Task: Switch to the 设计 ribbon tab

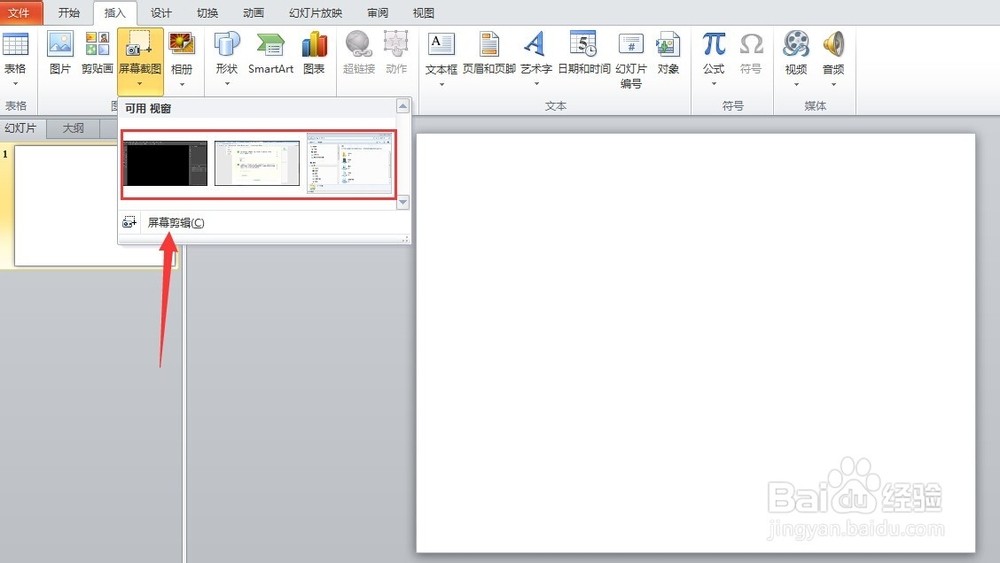Action: 161,13
